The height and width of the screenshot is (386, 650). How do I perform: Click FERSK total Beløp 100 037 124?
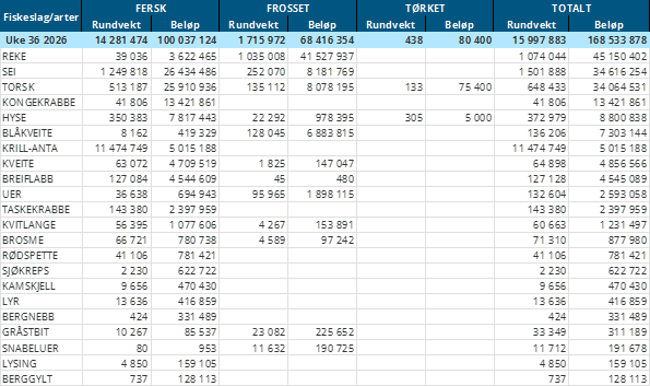187,40
